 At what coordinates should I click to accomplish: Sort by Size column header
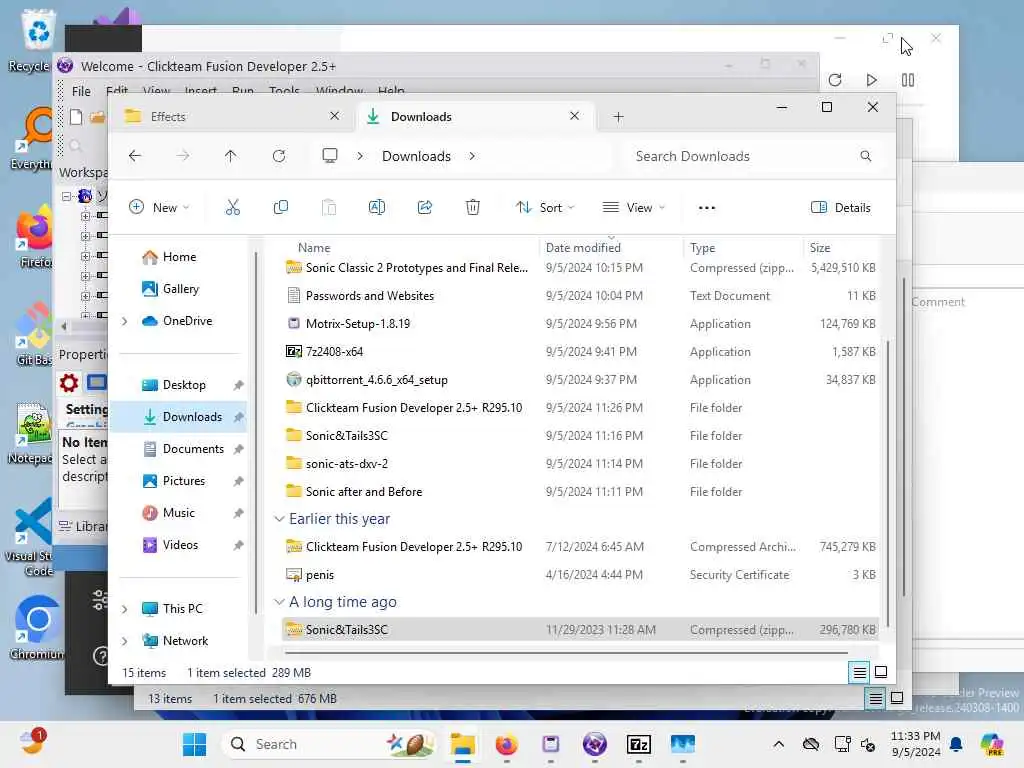tap(820, 248)
